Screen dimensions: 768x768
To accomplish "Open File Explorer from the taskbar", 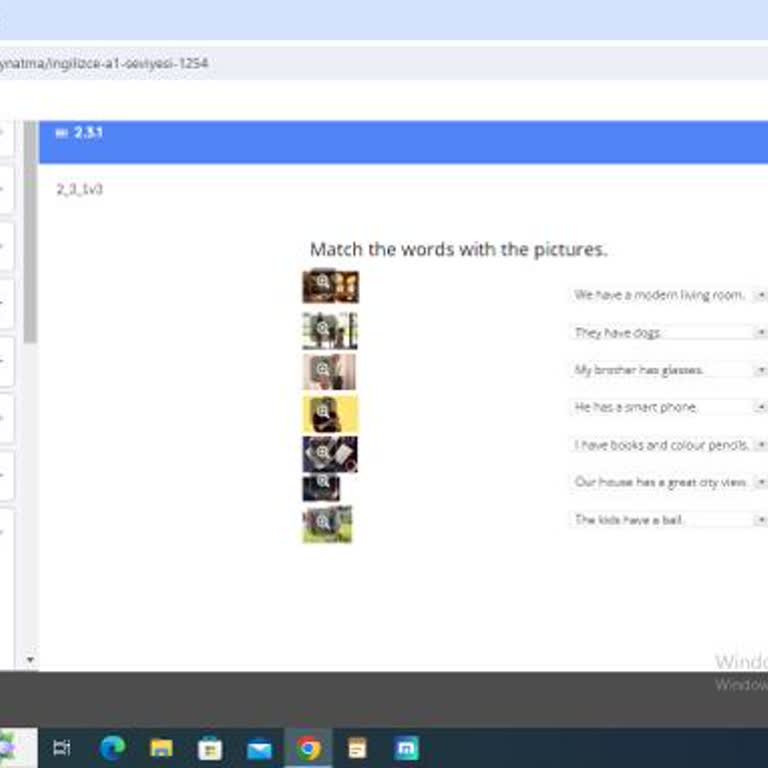I will click(162, 748).
